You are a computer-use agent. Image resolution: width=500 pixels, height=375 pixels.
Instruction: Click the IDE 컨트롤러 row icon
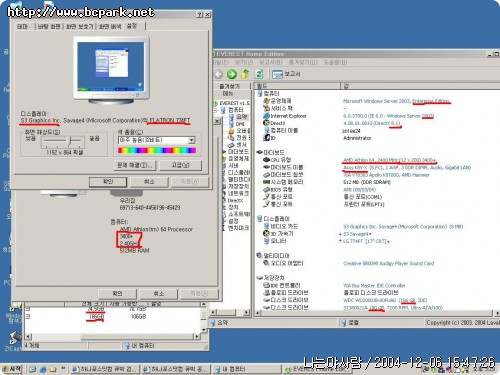(x=266, y=285)
